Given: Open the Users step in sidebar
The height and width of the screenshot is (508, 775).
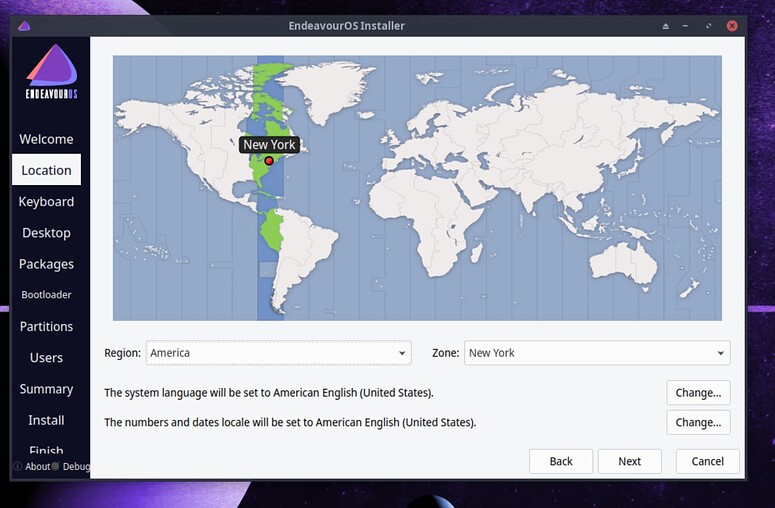Looking at the screenshot, I should [x=46, y=358].
